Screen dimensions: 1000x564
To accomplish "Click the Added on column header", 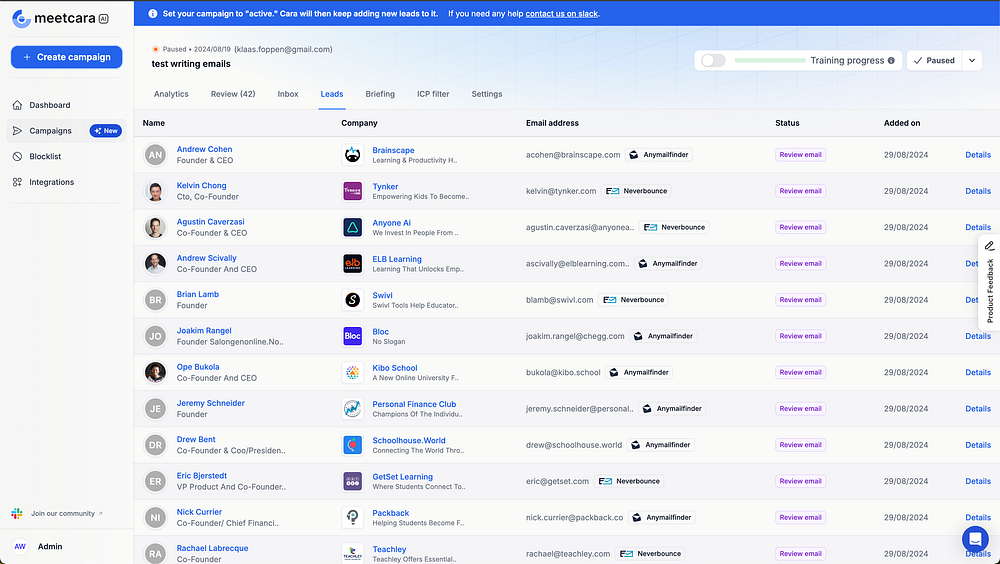I will tap(902, 122).
